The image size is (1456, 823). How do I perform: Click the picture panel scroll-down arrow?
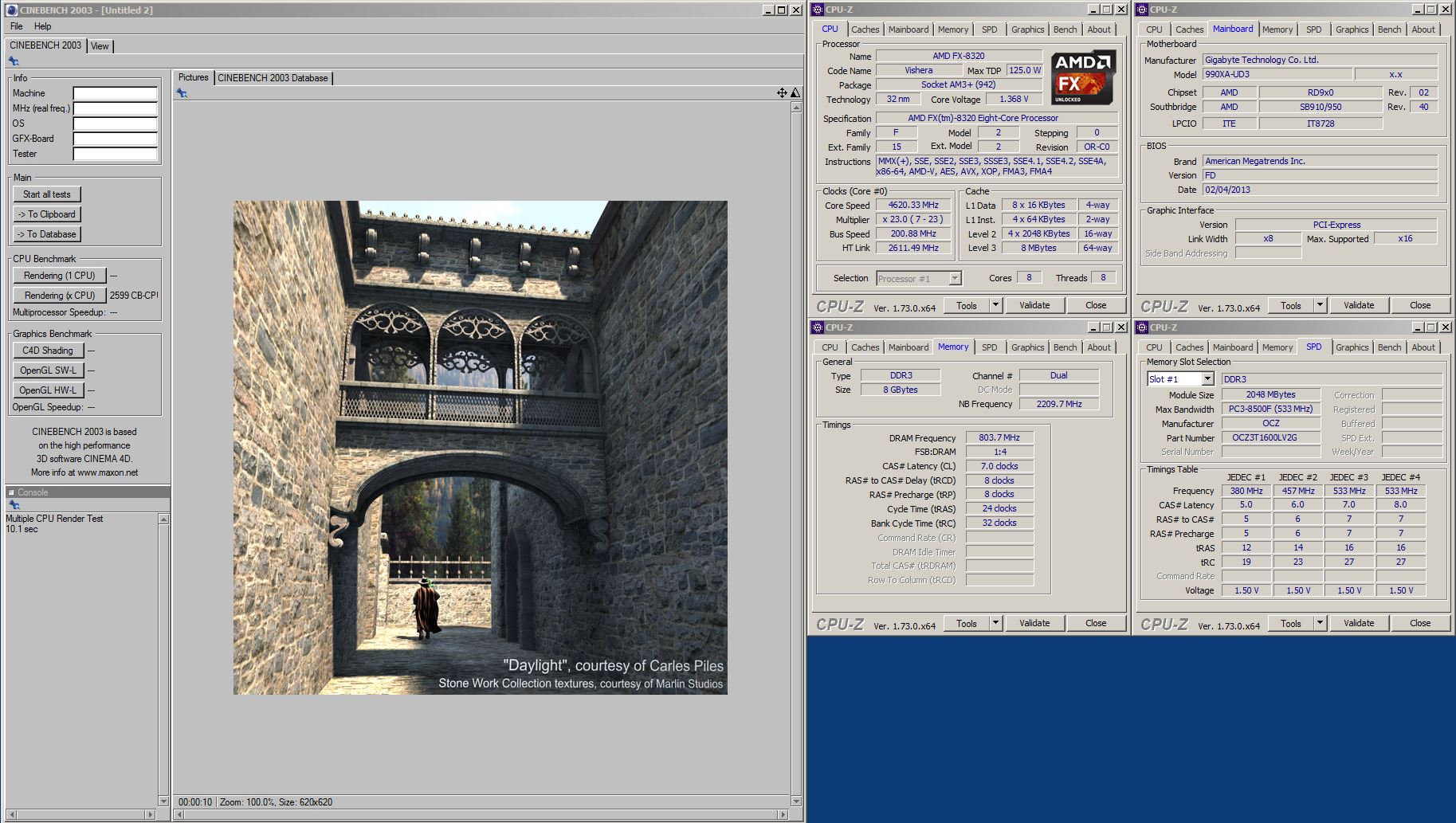pos(795,801)
